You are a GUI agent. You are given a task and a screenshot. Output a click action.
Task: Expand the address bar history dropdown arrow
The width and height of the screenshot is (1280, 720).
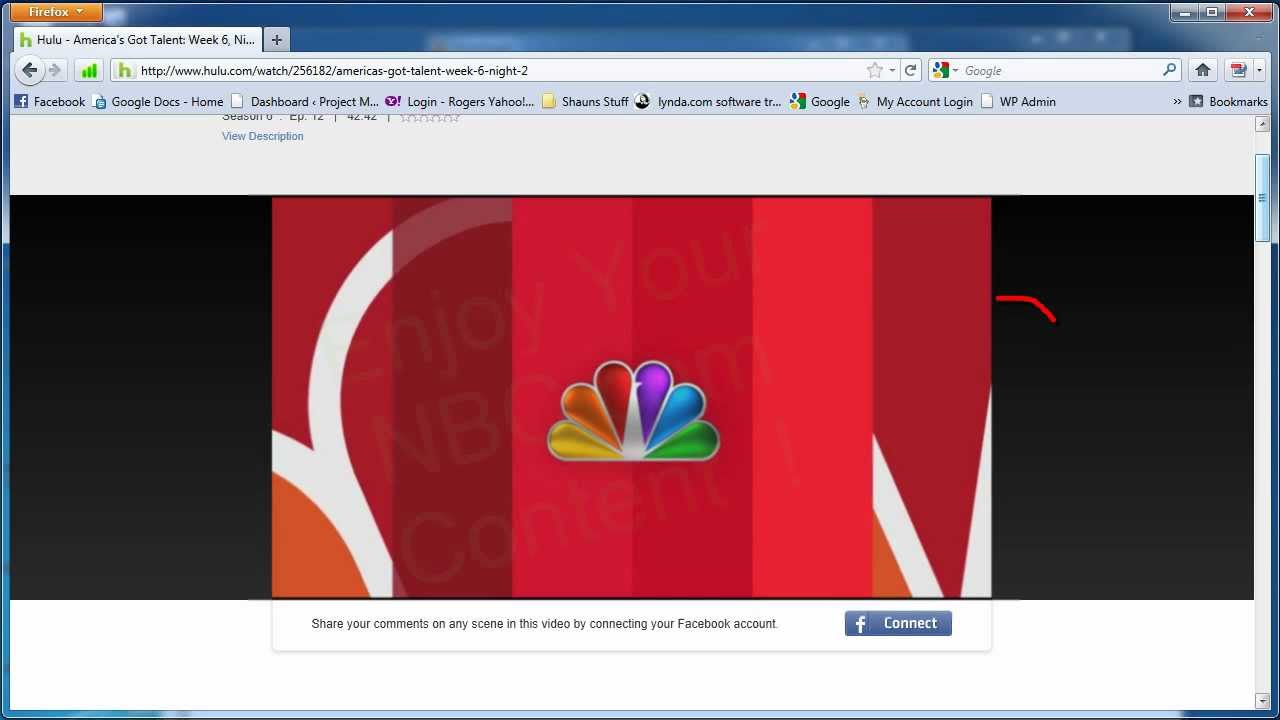pos(892,70)
